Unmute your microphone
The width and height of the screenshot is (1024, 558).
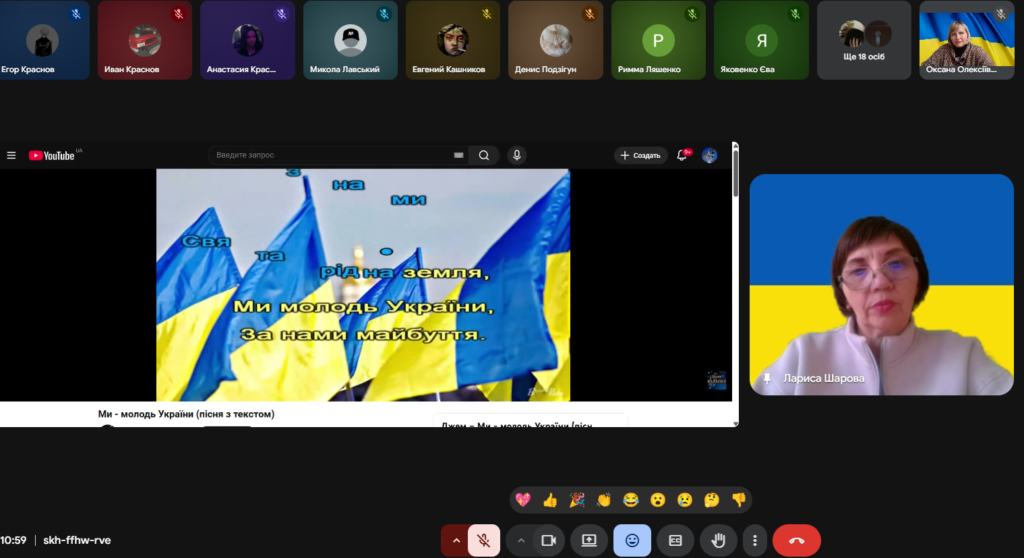pyautogui.click(x=484, y=540)
